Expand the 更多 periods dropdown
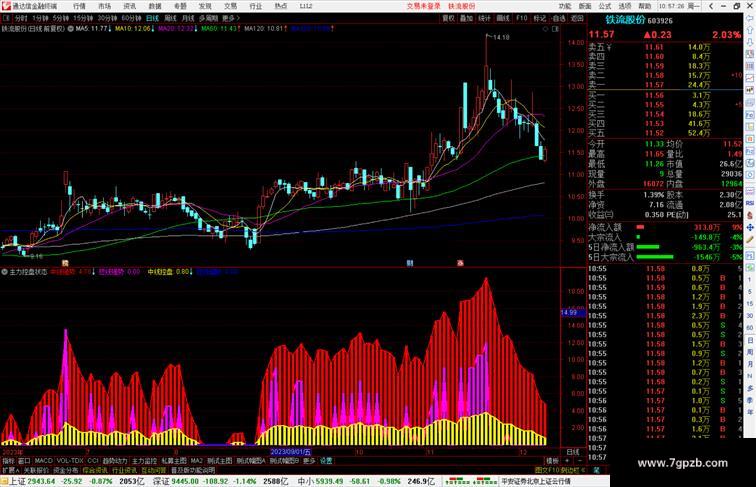 pos(230,18)
